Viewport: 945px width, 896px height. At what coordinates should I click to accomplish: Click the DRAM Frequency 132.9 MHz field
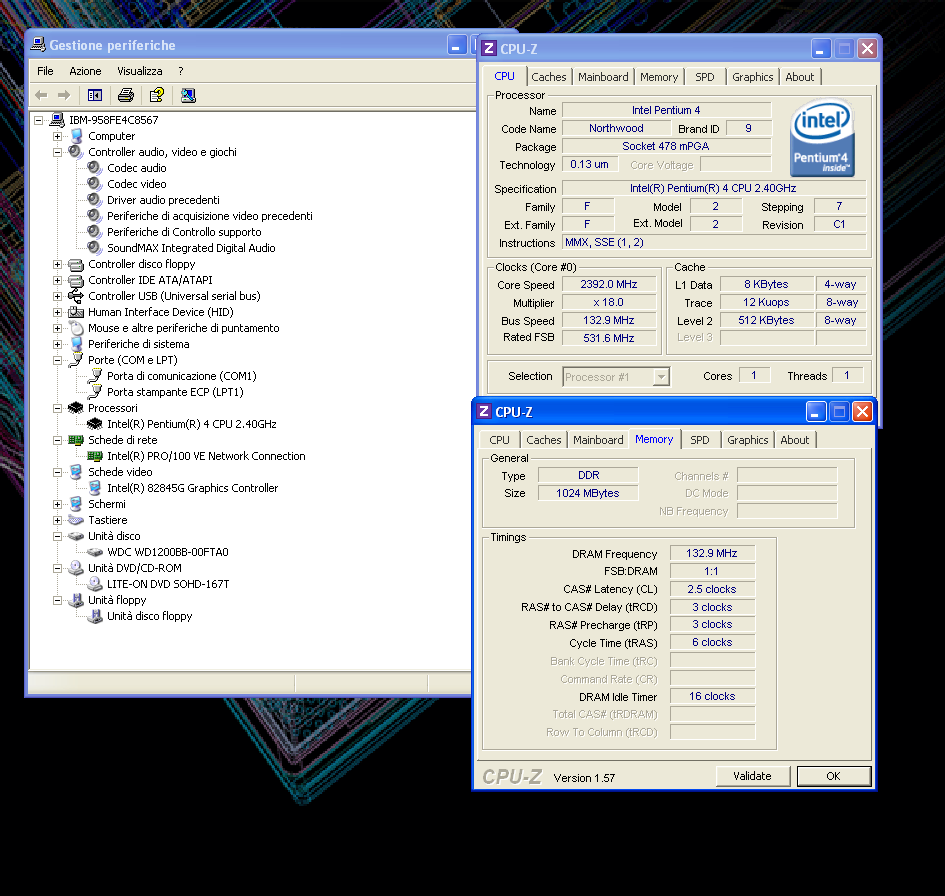coord(712,553)
